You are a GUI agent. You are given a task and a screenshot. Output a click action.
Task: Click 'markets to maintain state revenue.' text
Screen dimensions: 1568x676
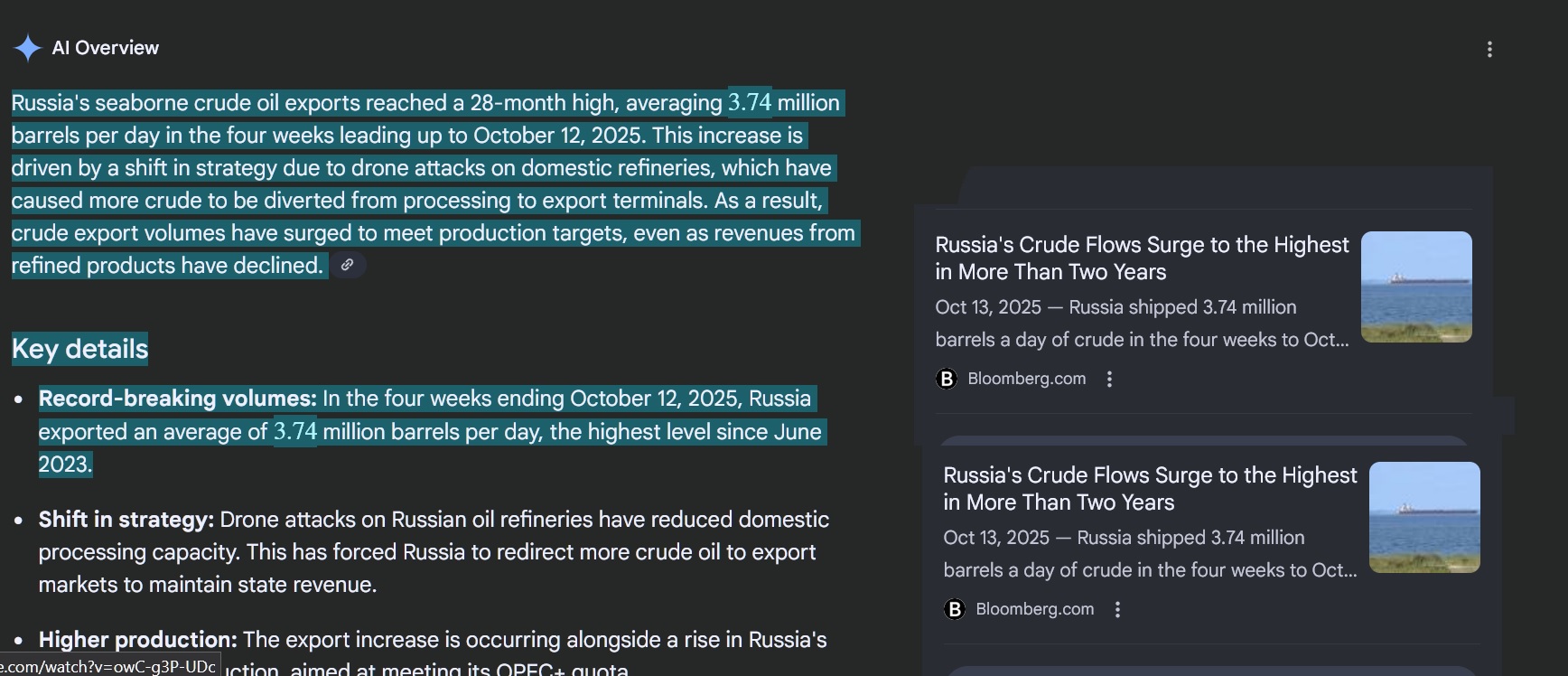click(208, 585)
